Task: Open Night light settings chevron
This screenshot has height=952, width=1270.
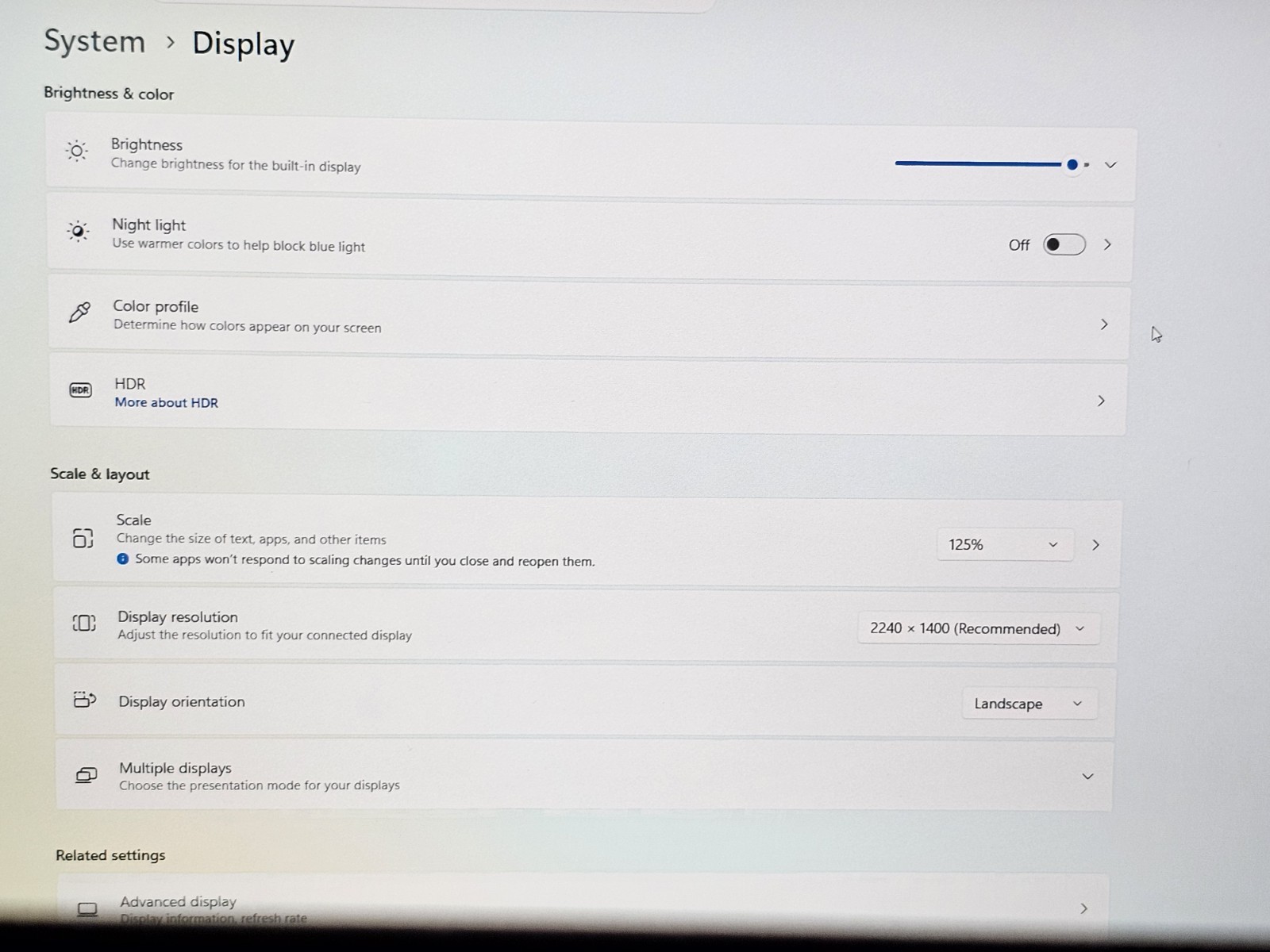Action: pyautogui.click(x=1107, y=244)
